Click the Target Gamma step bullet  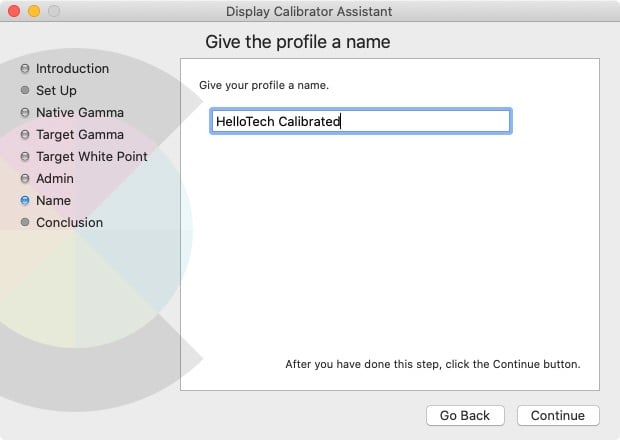25,135
